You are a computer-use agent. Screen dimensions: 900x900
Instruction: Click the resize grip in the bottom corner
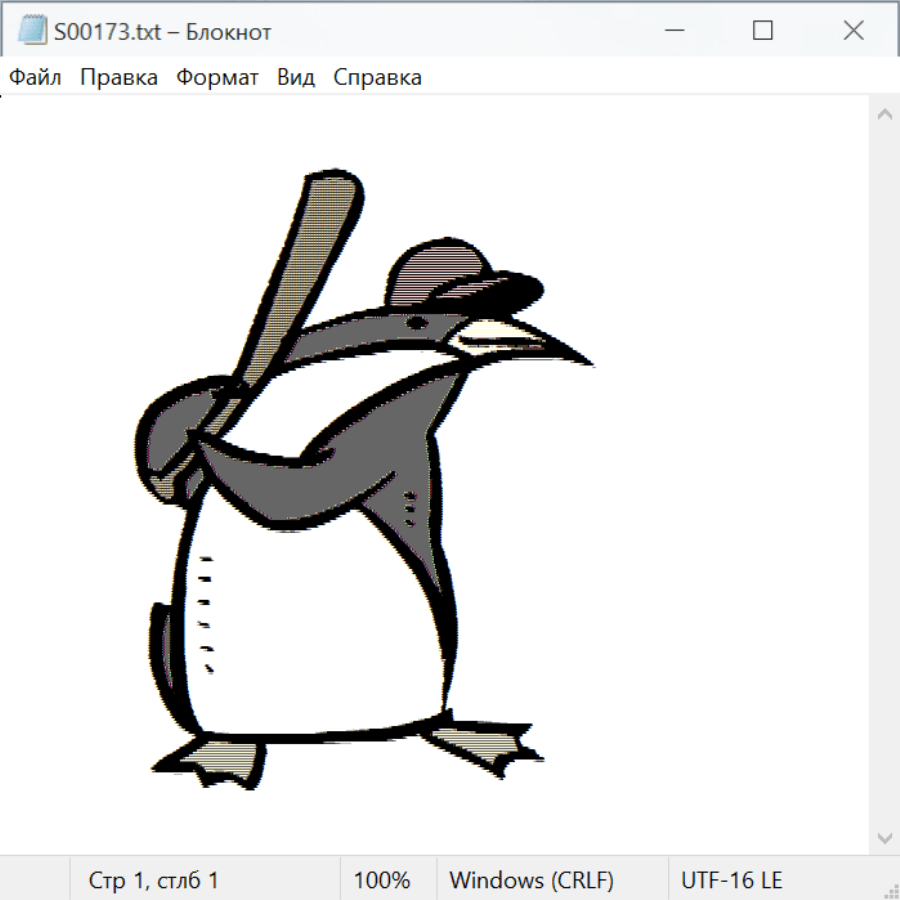coord(890,890)
